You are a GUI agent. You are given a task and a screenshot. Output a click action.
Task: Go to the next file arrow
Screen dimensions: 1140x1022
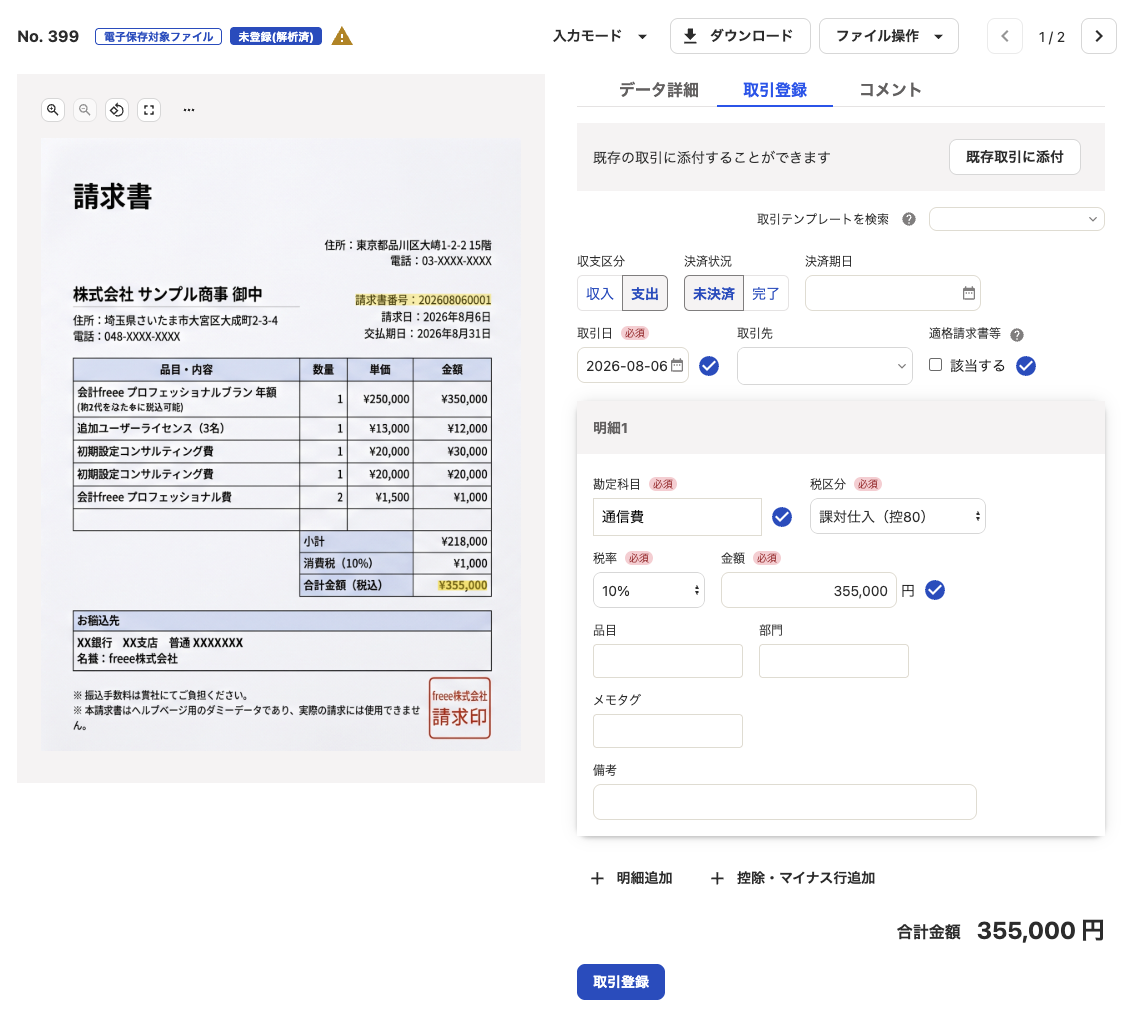coord(1099,36)
